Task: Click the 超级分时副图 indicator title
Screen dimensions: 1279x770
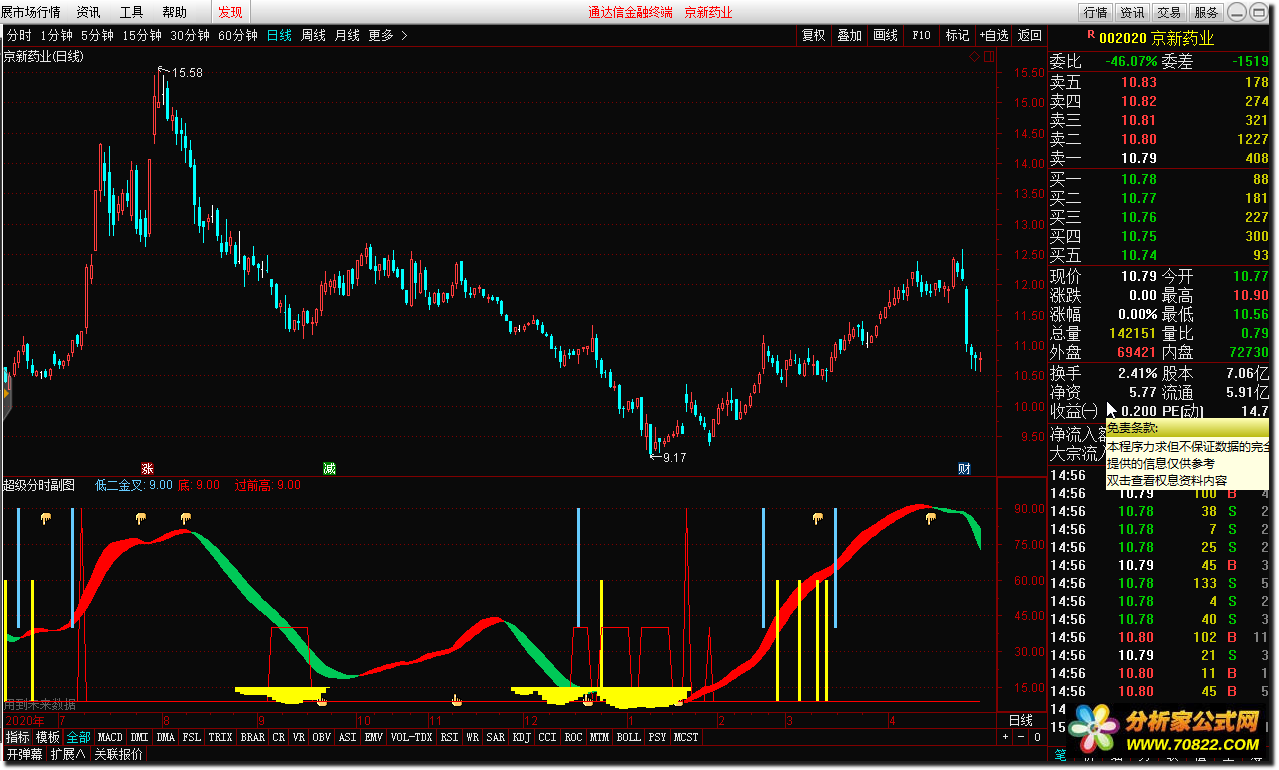Action: [39, 485]
